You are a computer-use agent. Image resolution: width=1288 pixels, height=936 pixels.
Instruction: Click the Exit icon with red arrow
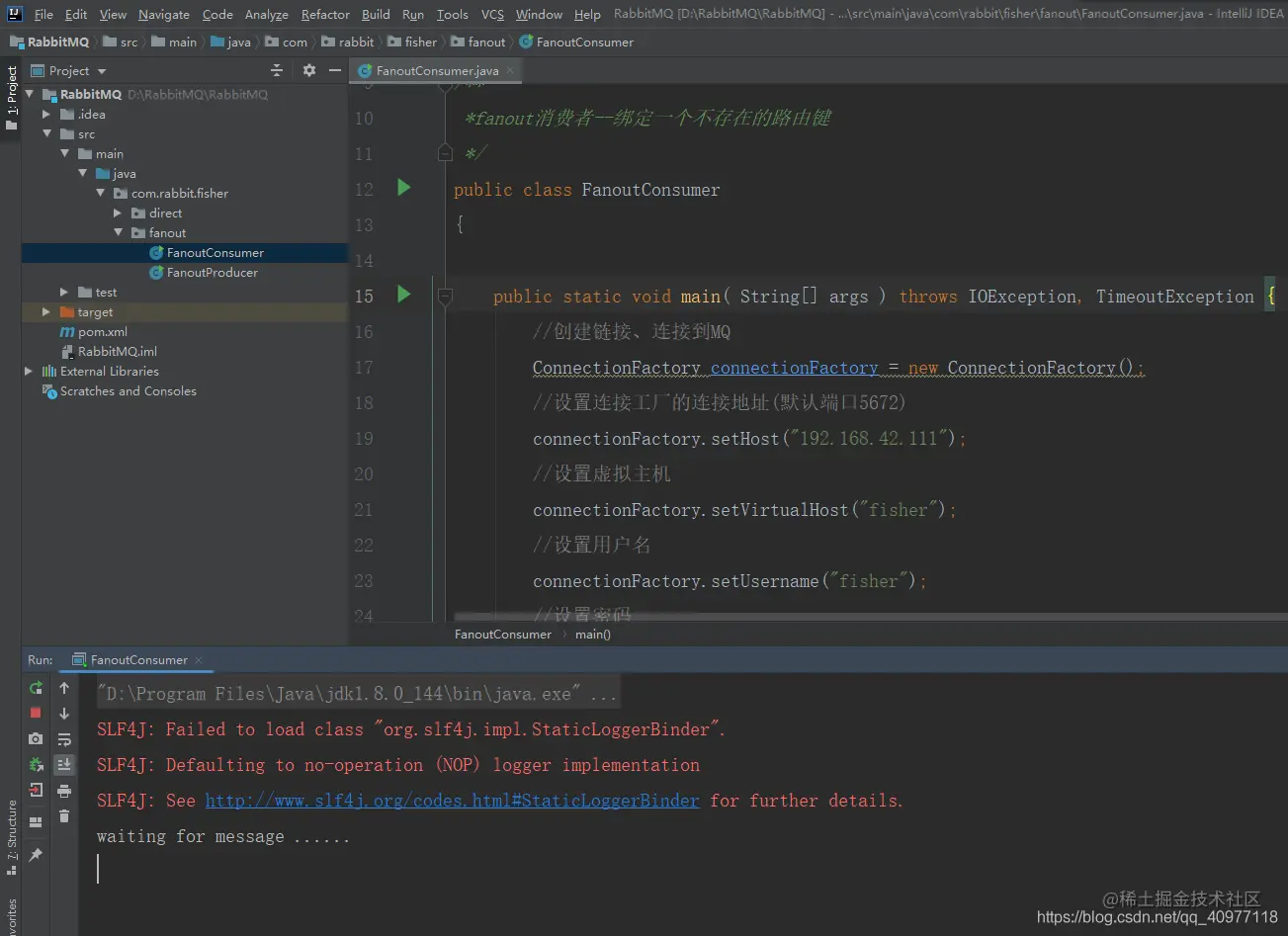(x=36, y=790)
